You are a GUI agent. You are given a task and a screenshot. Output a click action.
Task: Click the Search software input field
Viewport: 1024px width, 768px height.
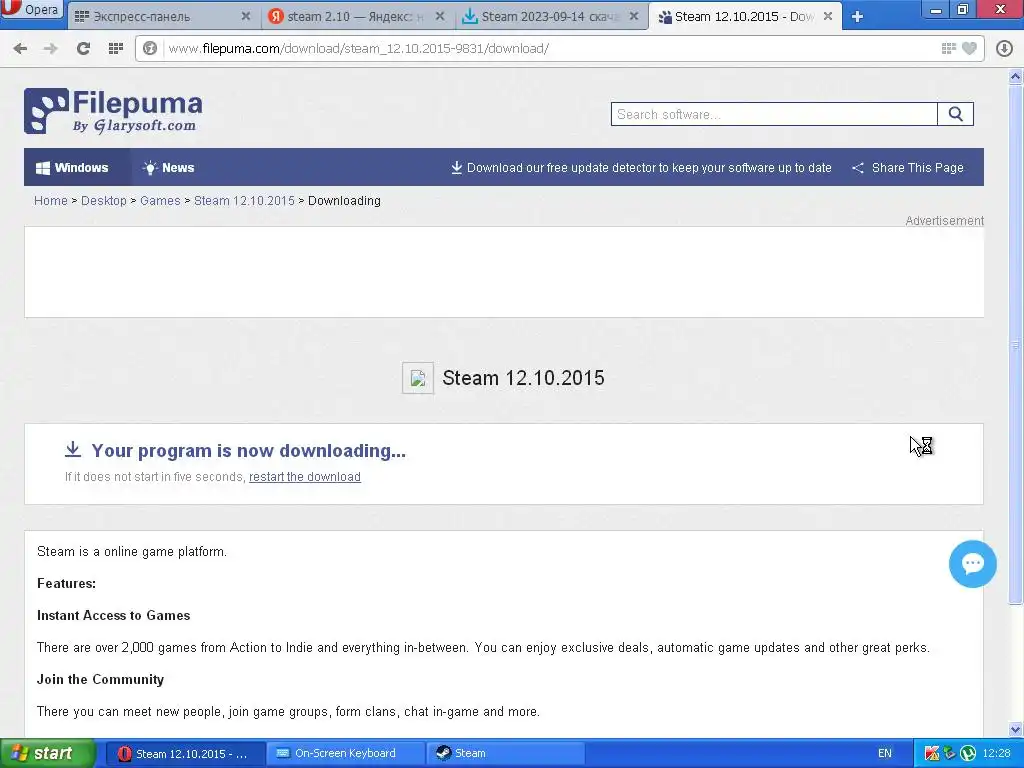coord(774,114)
